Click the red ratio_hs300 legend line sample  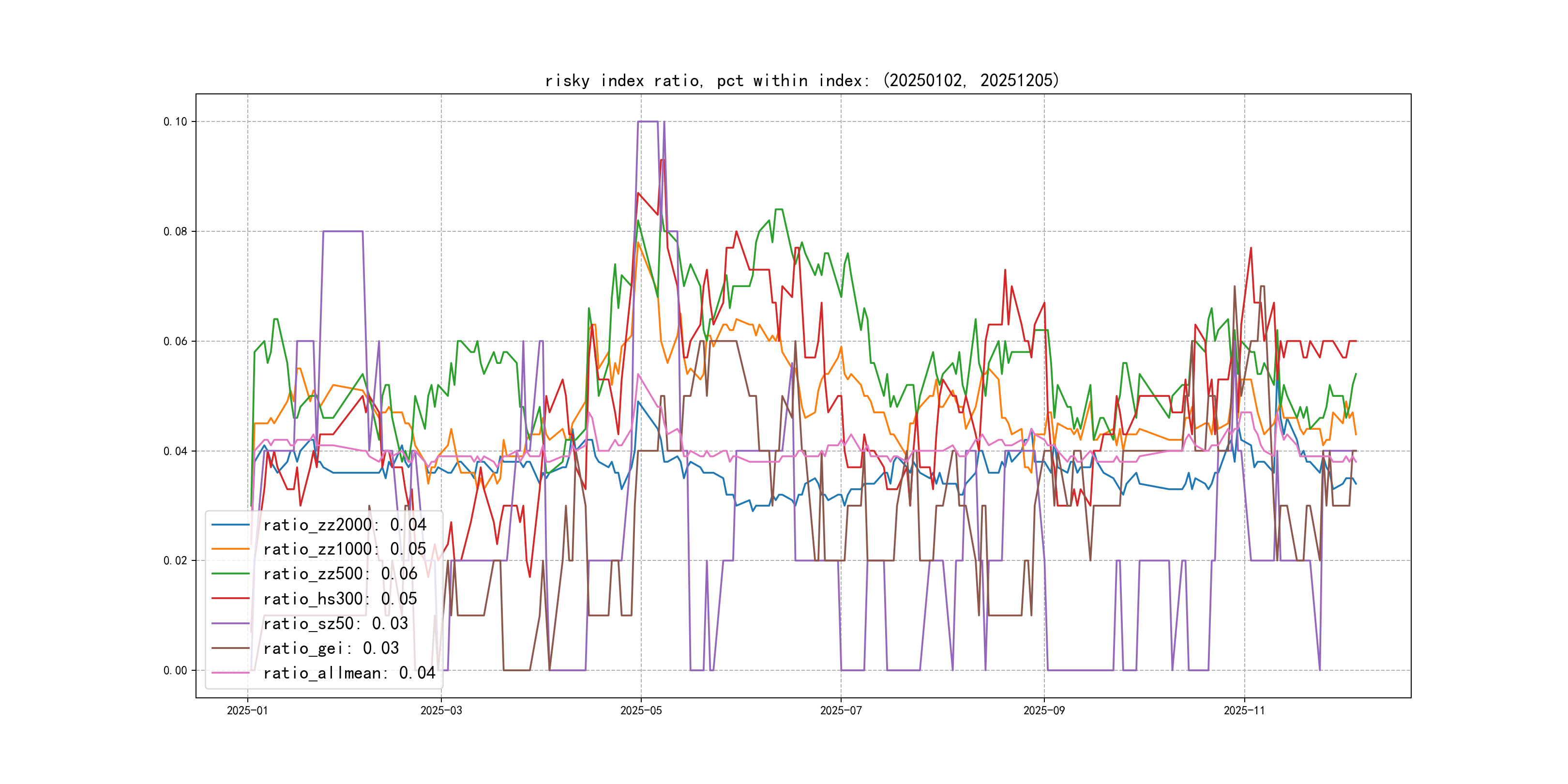click(230, 599)
